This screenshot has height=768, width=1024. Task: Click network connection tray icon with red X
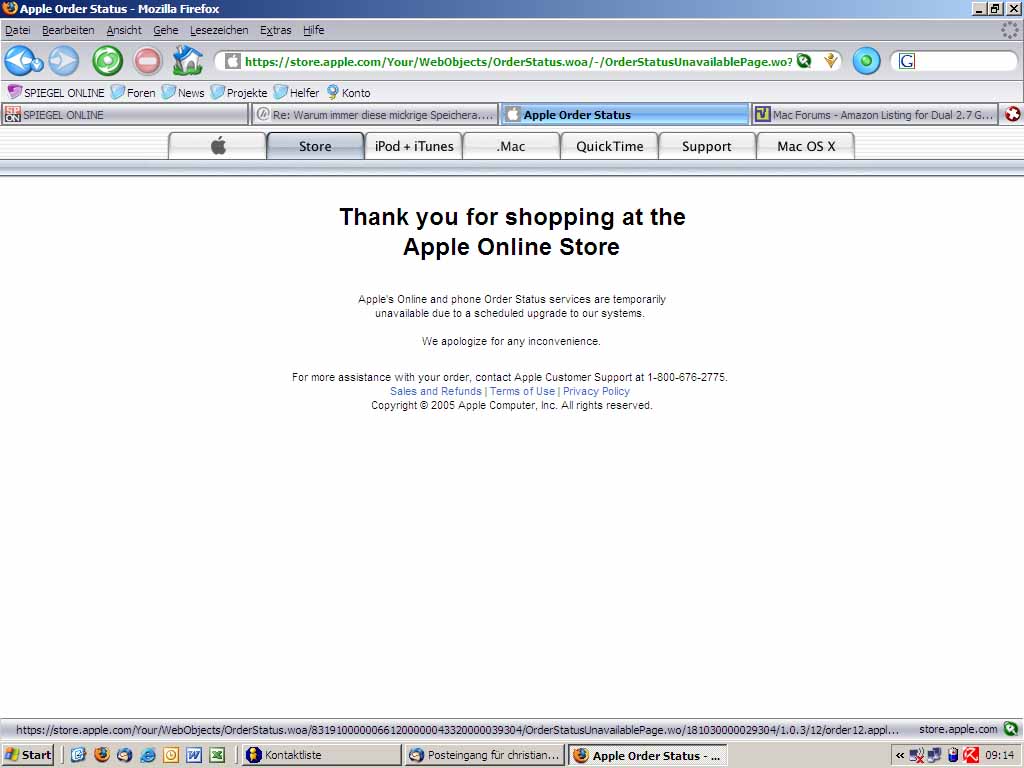click(x=916, y=756)
